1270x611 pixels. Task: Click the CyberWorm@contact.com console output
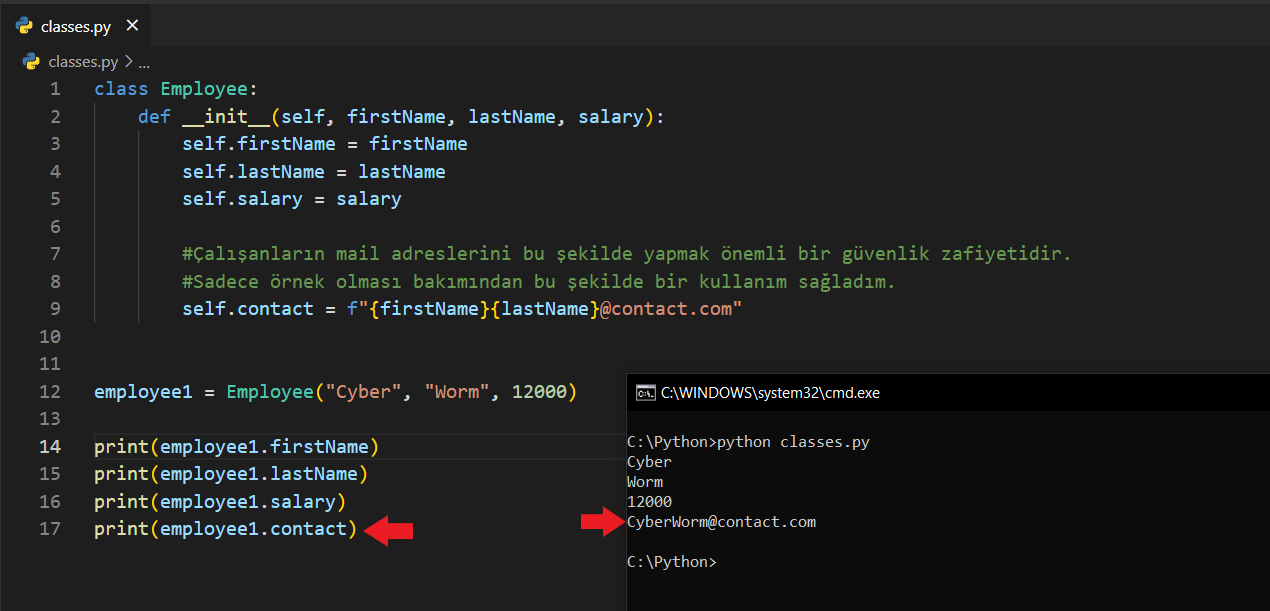coord(721,522)
